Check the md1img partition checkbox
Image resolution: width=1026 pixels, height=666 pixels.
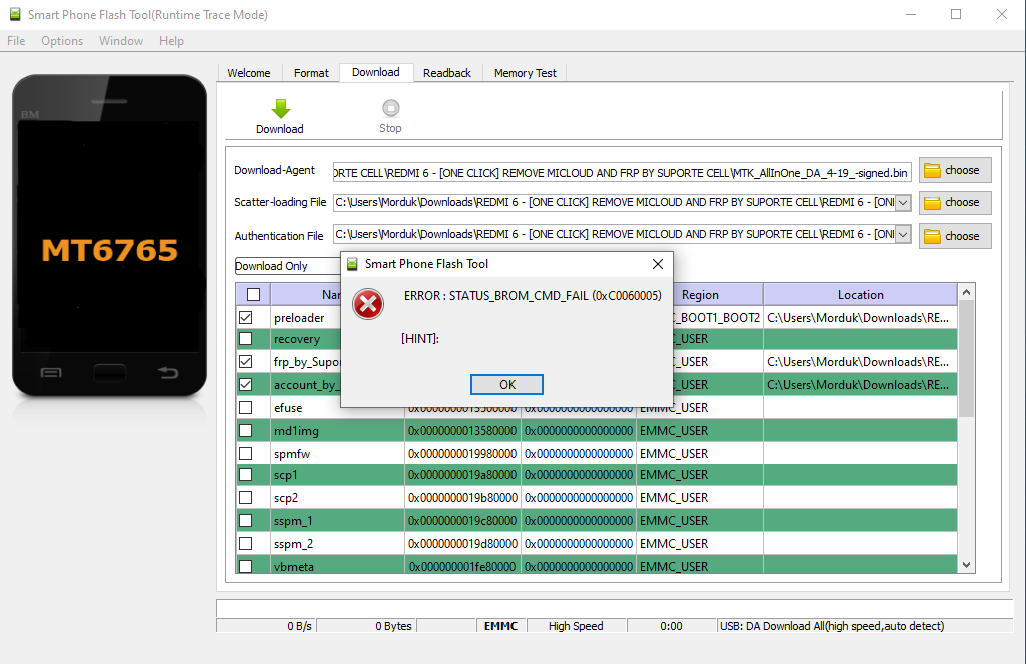click(x=245, y=430)
